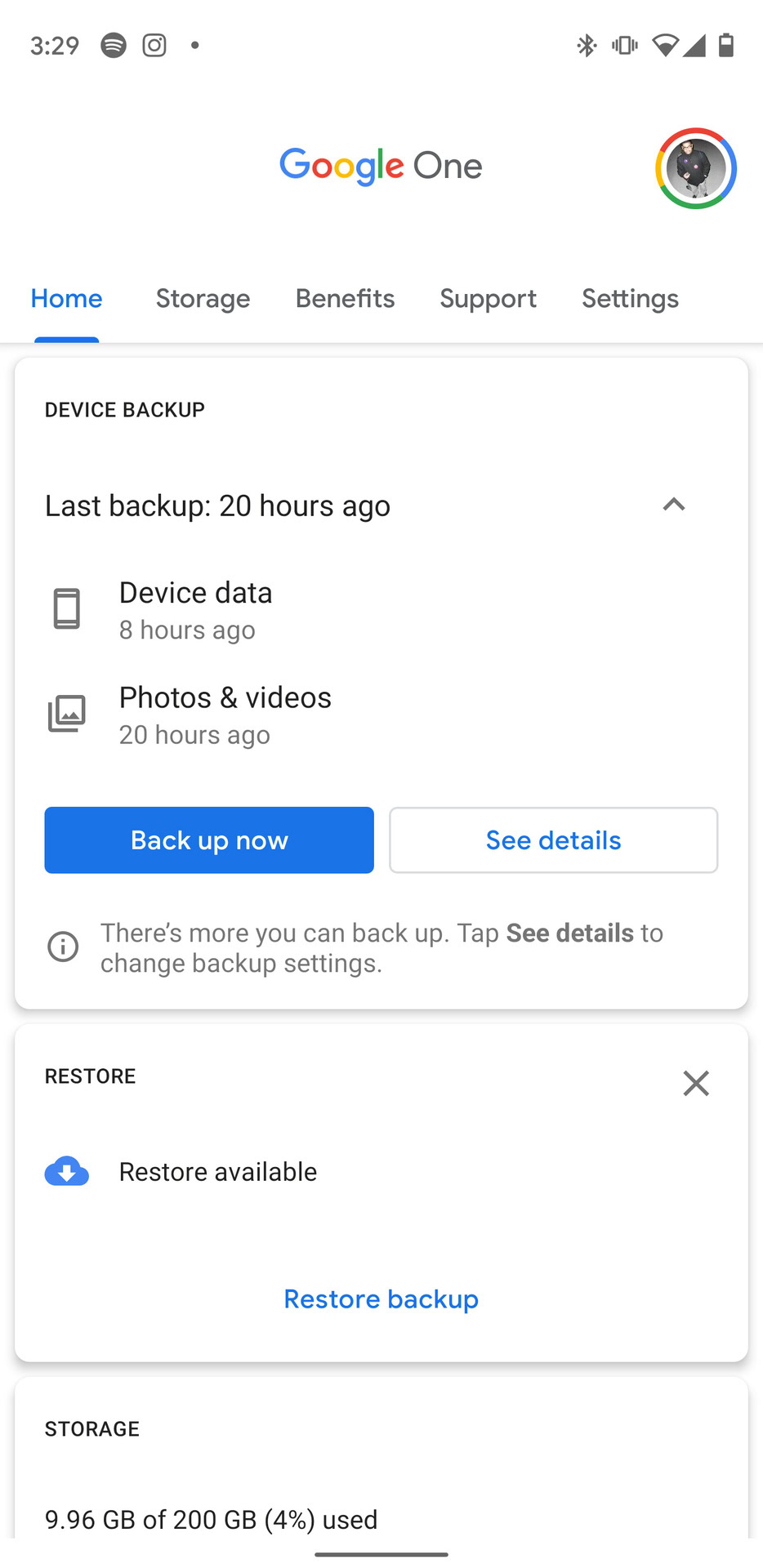Tap the Instagram icon in status bar
Screen dimensions: 763x1568
tap(154, 45)
